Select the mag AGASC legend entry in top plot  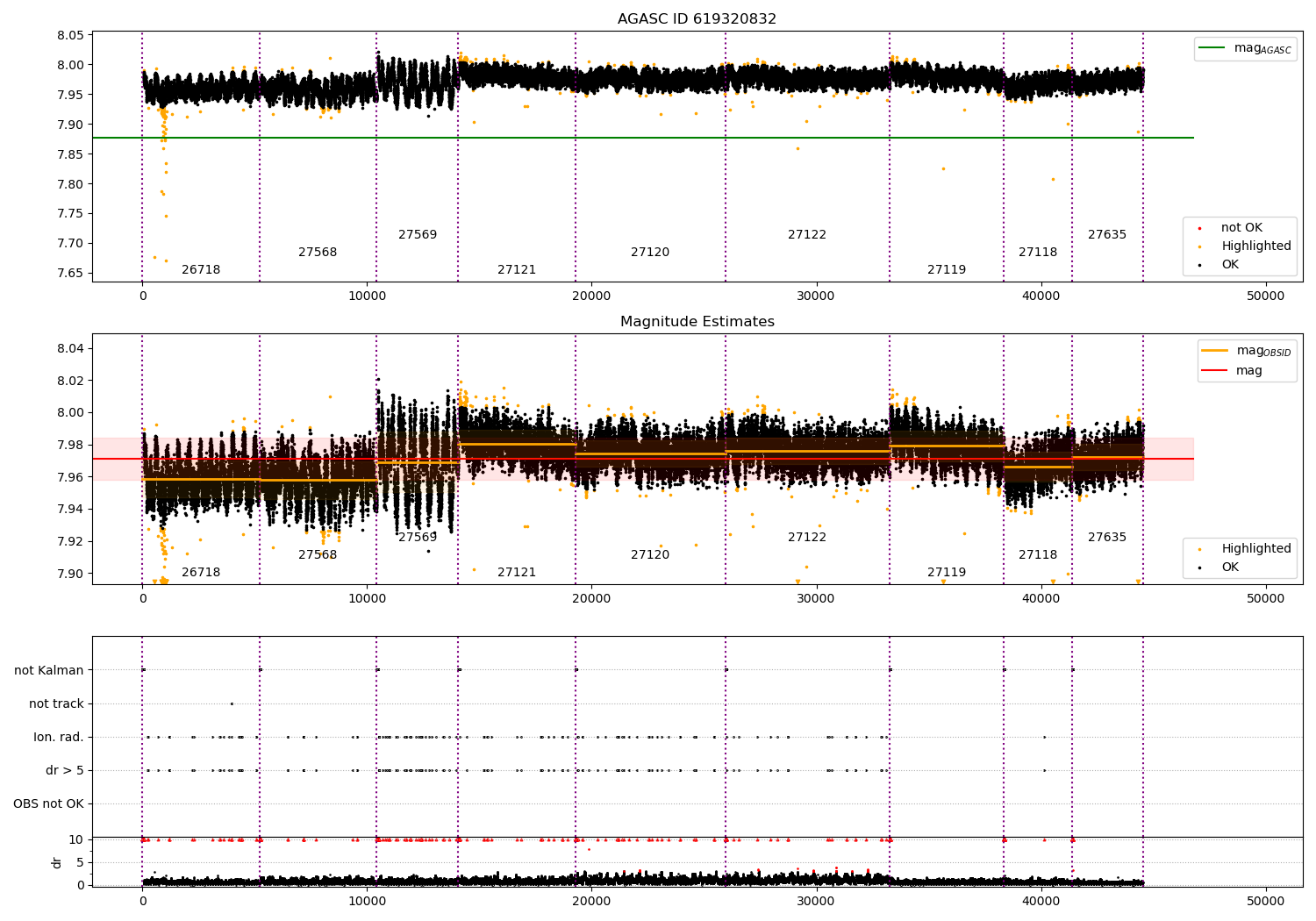(1246, 48)
